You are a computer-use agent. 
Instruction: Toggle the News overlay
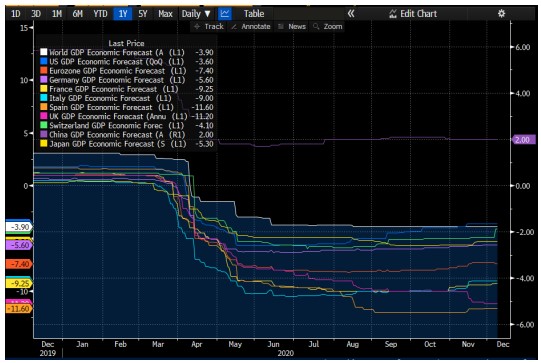click(x=292, y=27)
